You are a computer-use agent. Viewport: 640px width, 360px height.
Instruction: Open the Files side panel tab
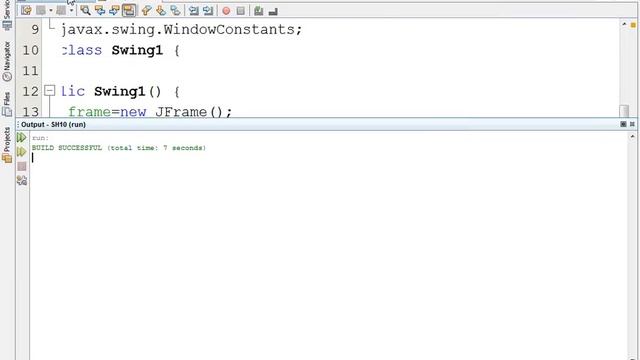7,105
